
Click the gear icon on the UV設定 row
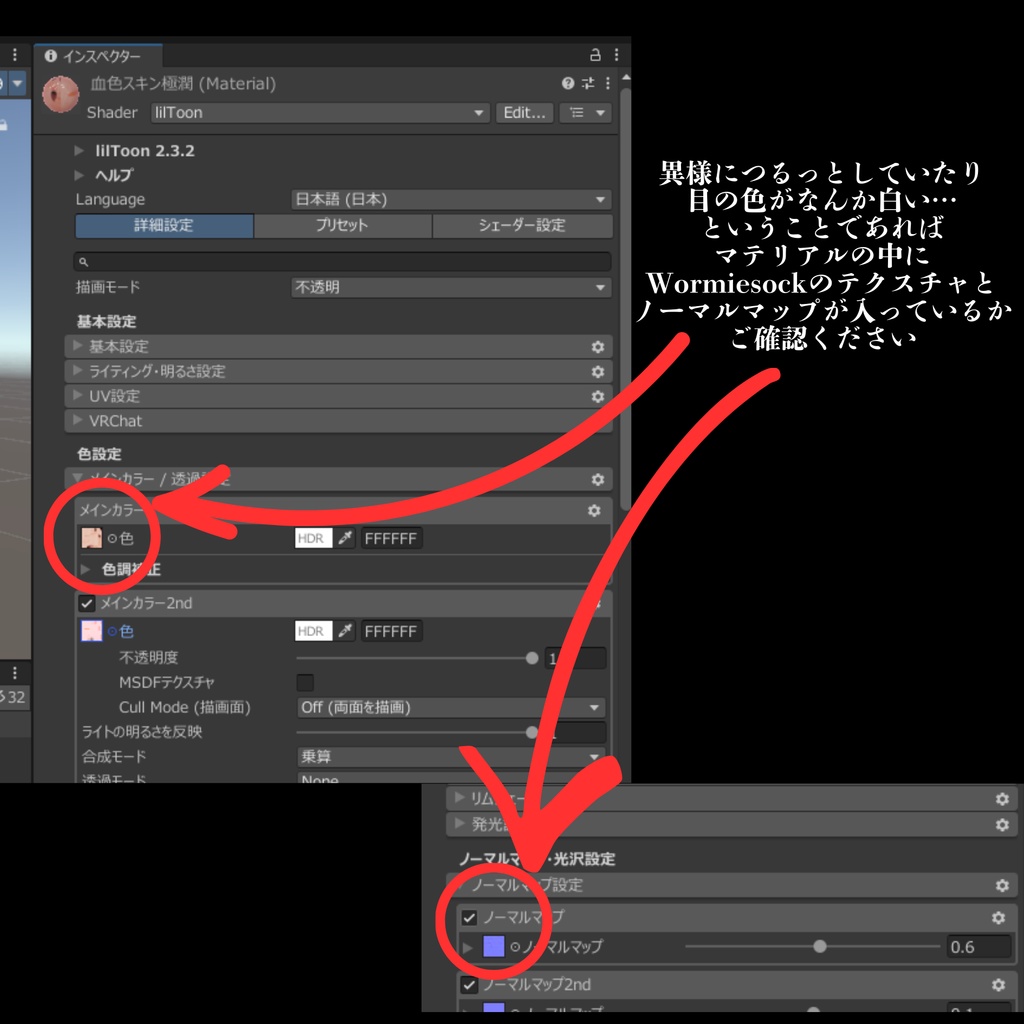click(597, 395)
